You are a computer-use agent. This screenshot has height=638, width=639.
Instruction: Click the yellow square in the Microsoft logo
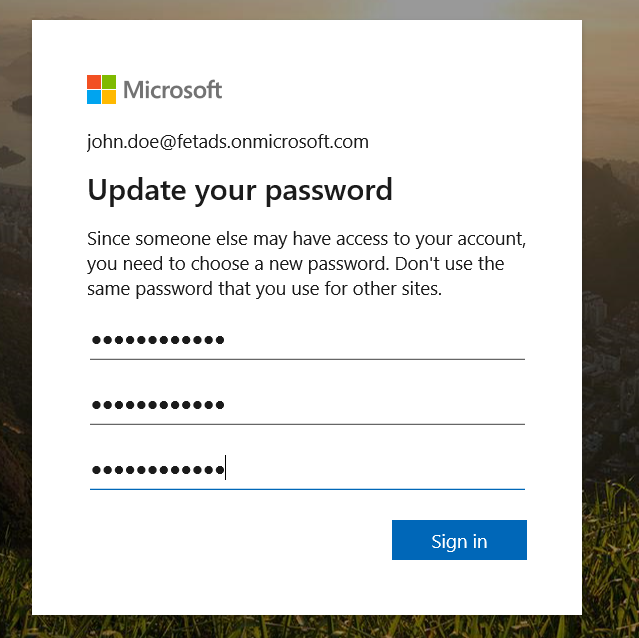(109, 97)
